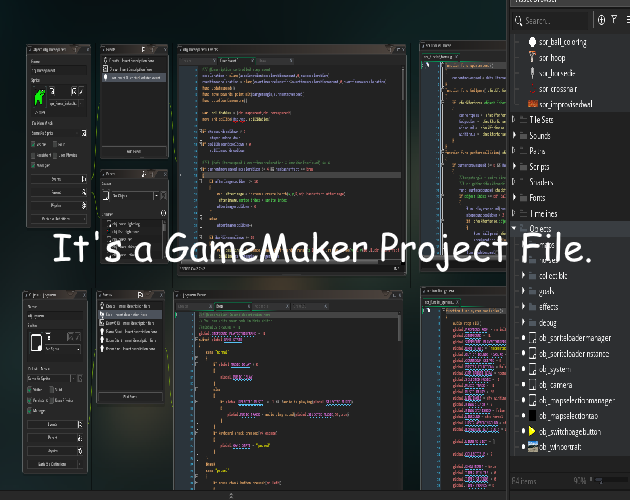
Task: Click edit image pencil icon beside green sprite
Action: 81,91
